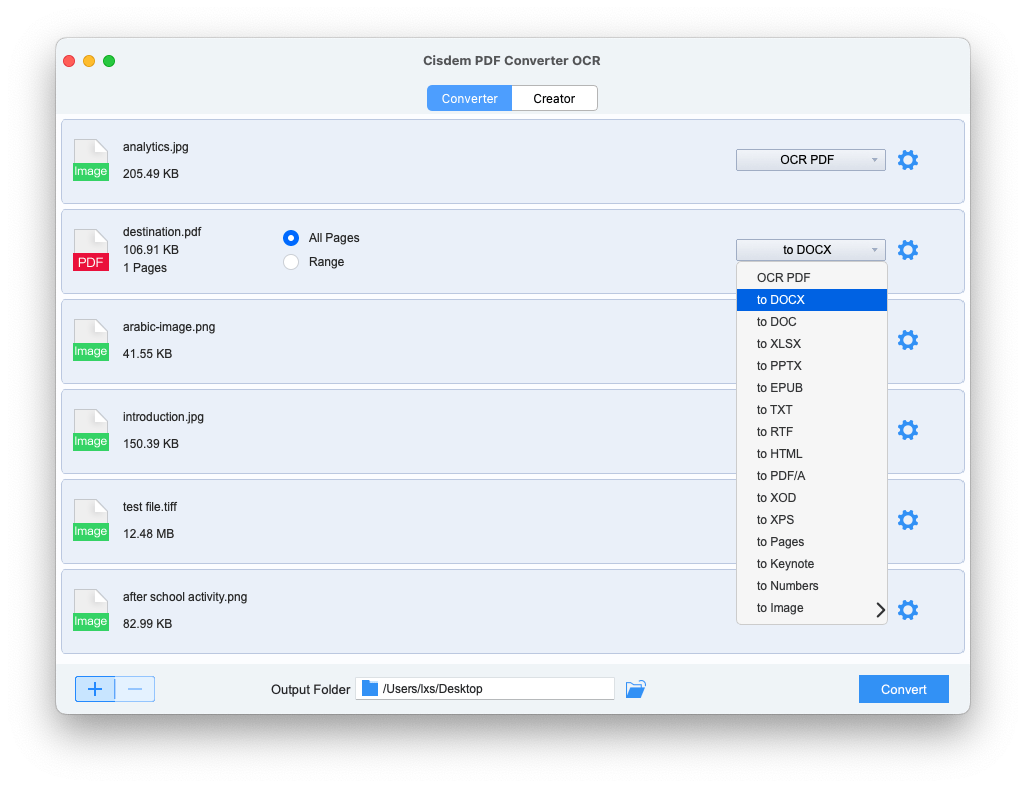
Task: Add a file with plus button
Action: click(95, 689)
